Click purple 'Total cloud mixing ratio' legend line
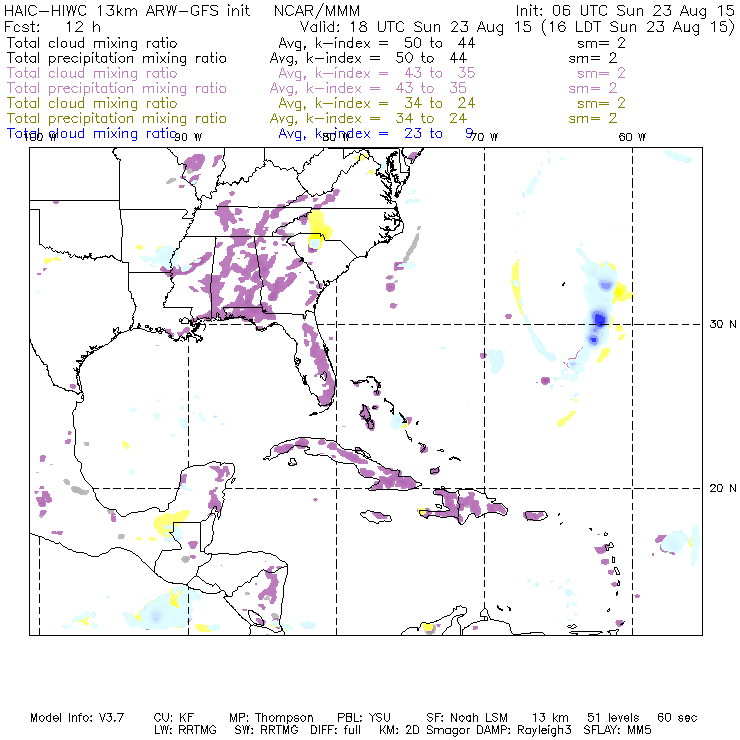The image size is (740, 740). click(92, 73)
